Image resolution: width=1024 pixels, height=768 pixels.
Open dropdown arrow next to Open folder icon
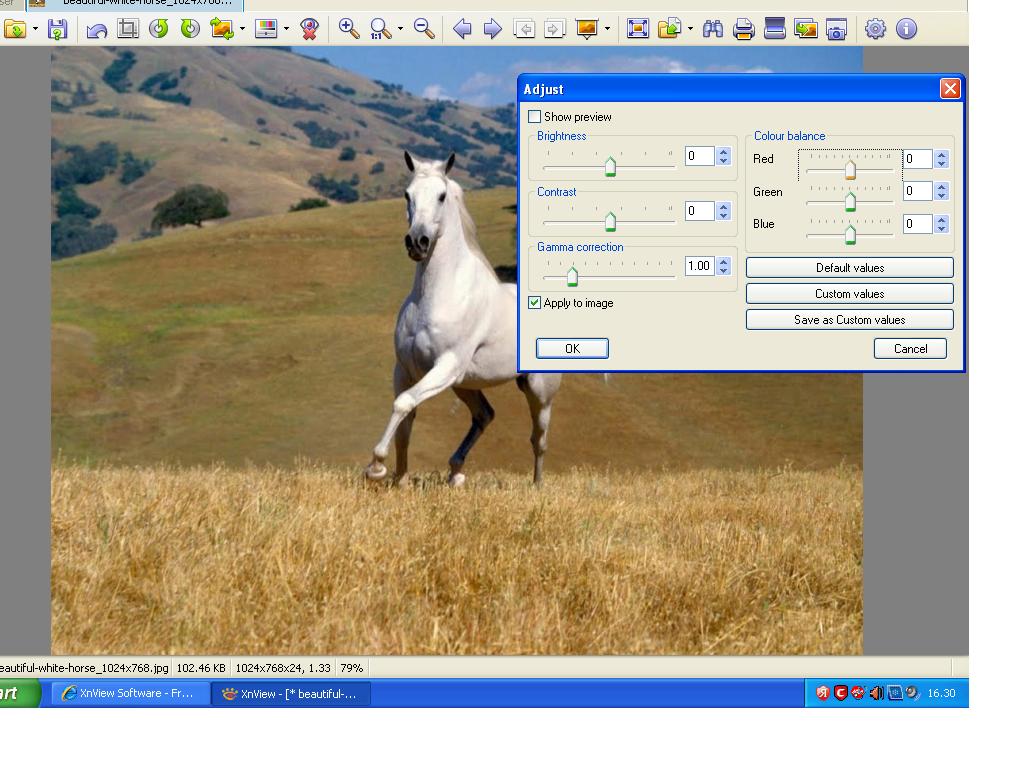point(35,29)
